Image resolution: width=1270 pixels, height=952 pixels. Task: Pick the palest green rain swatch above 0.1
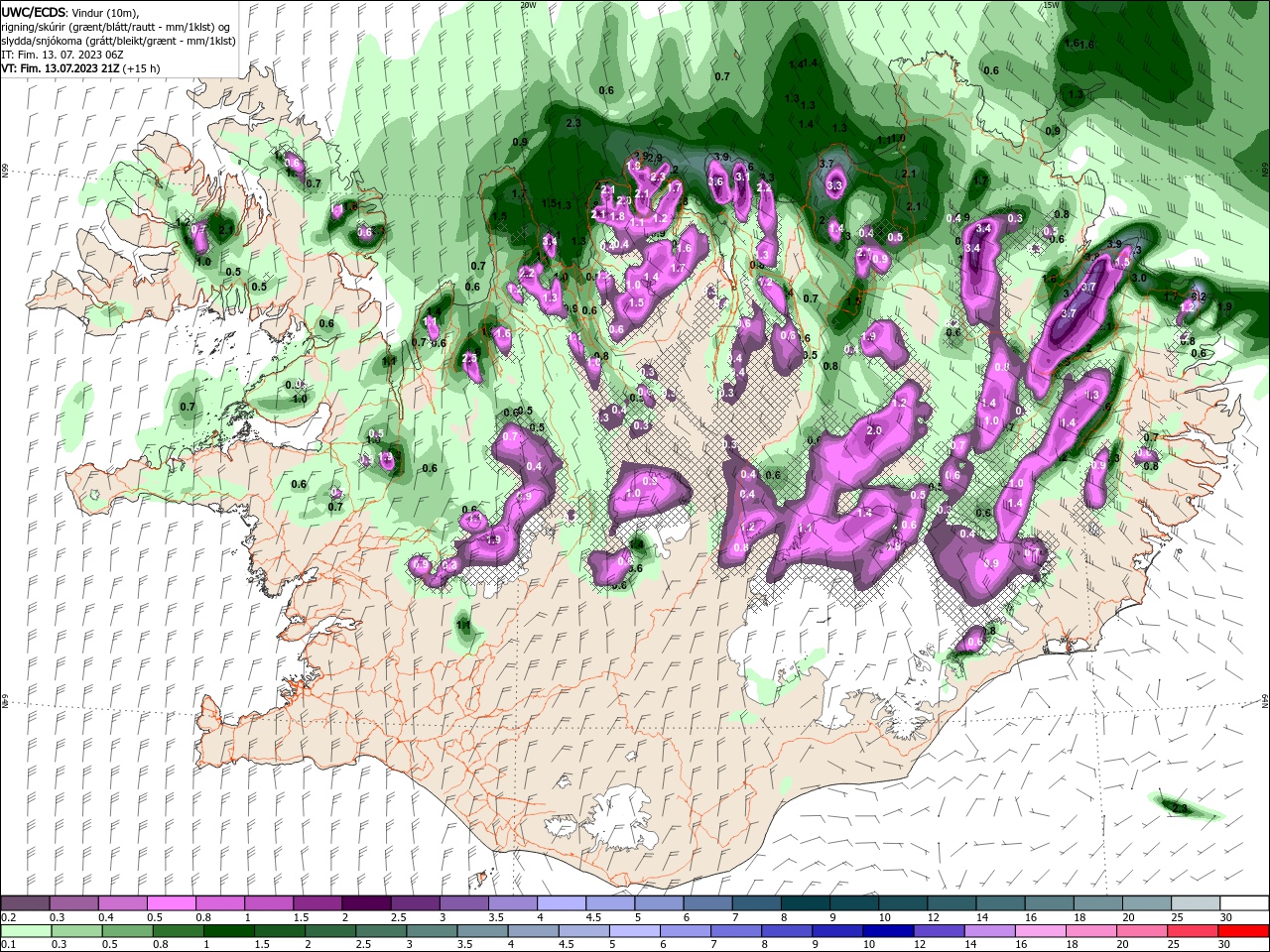pyautogui.click(x=25, y=930)
